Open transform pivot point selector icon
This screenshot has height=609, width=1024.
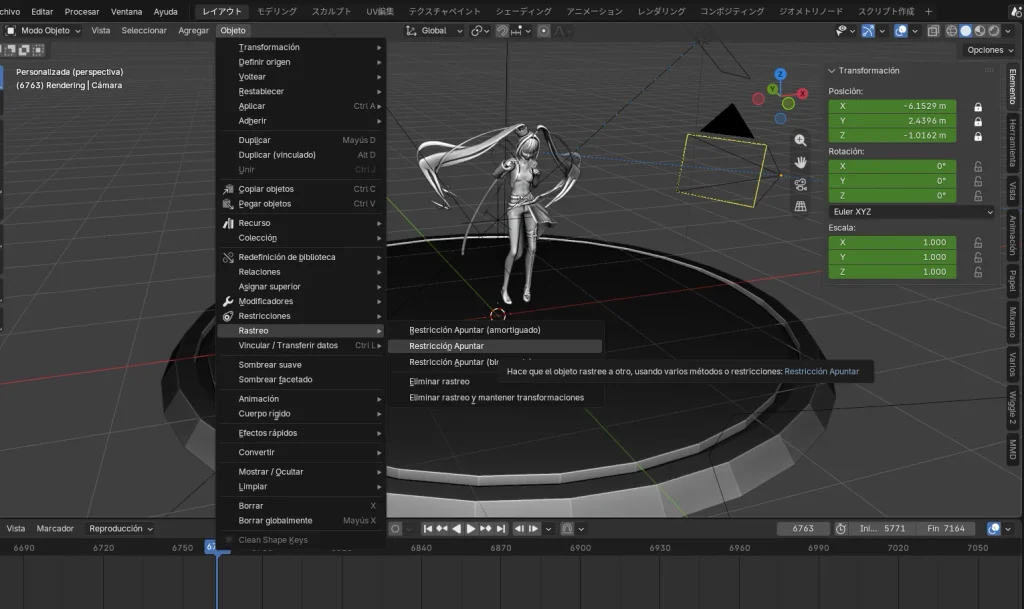[x=480, y=31]
